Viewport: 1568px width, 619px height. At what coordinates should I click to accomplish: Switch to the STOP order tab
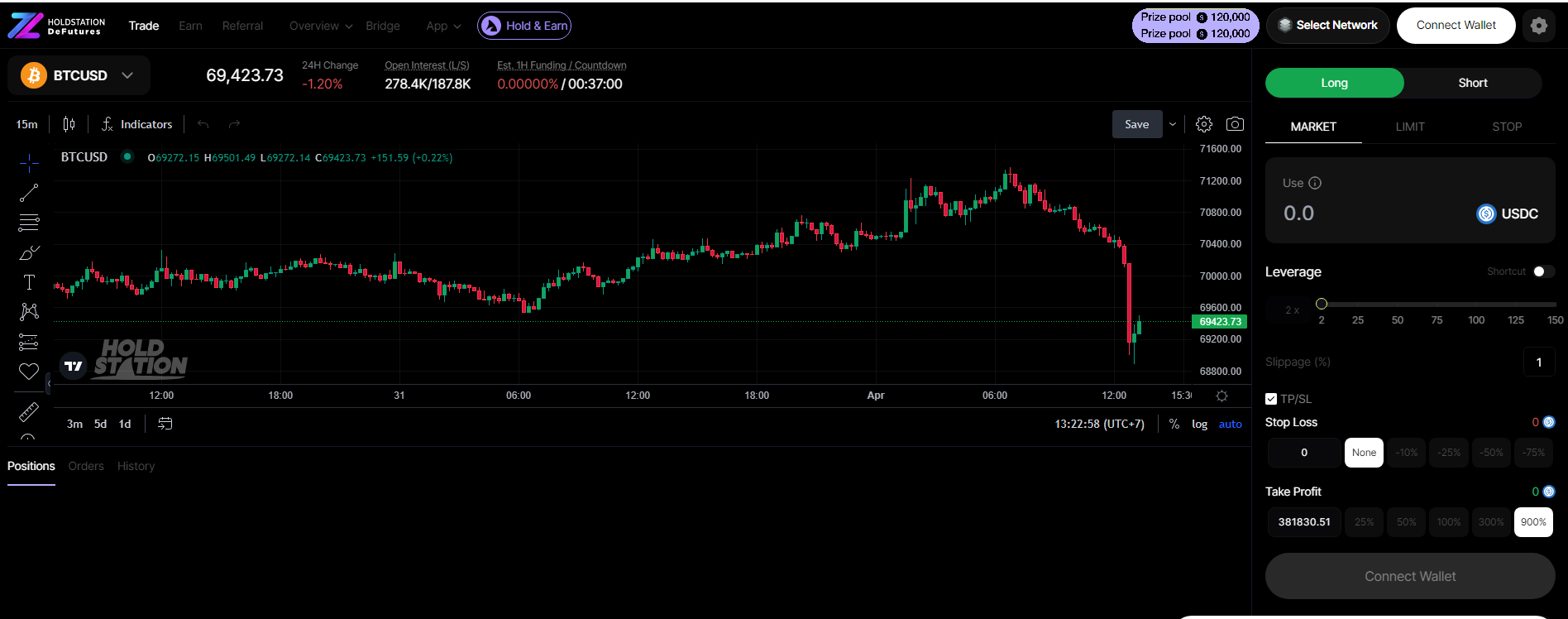click(1507, 127)
